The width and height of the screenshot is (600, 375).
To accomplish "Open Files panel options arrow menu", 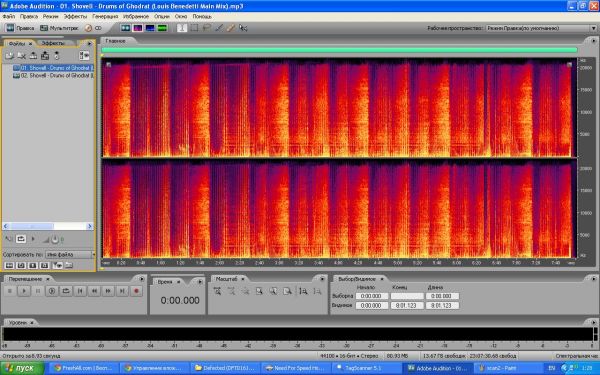I will [90, 44].
